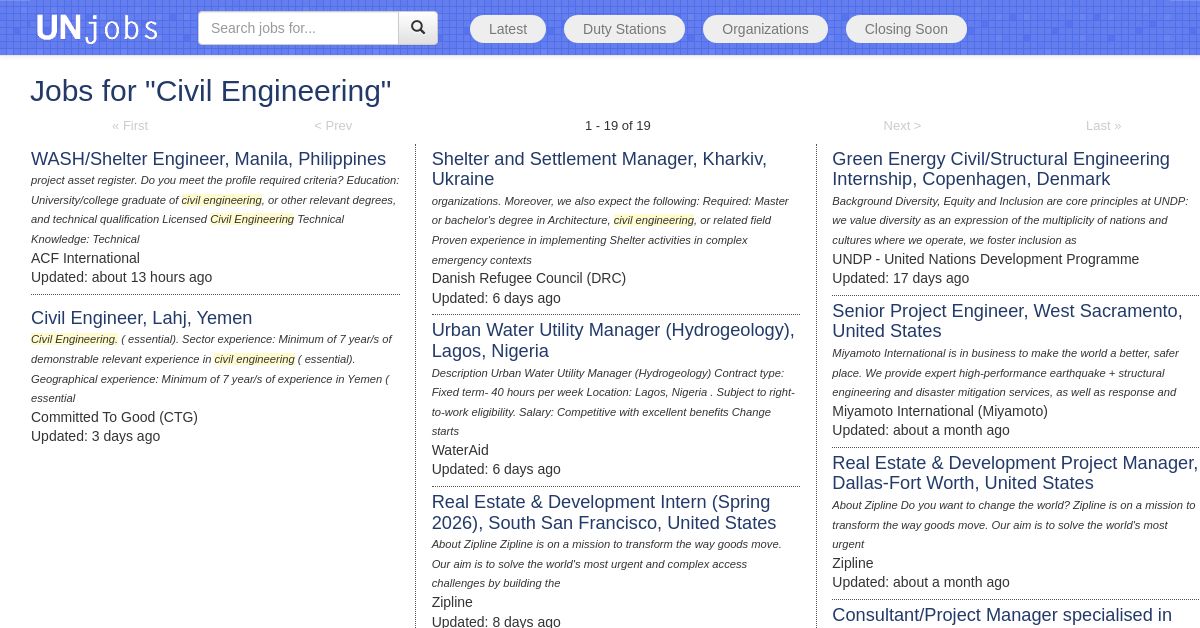Screen dimensions: 1200x628
Task: Open WASH/Shelter Engineer Manila job
Action: [x=208, y=159]
